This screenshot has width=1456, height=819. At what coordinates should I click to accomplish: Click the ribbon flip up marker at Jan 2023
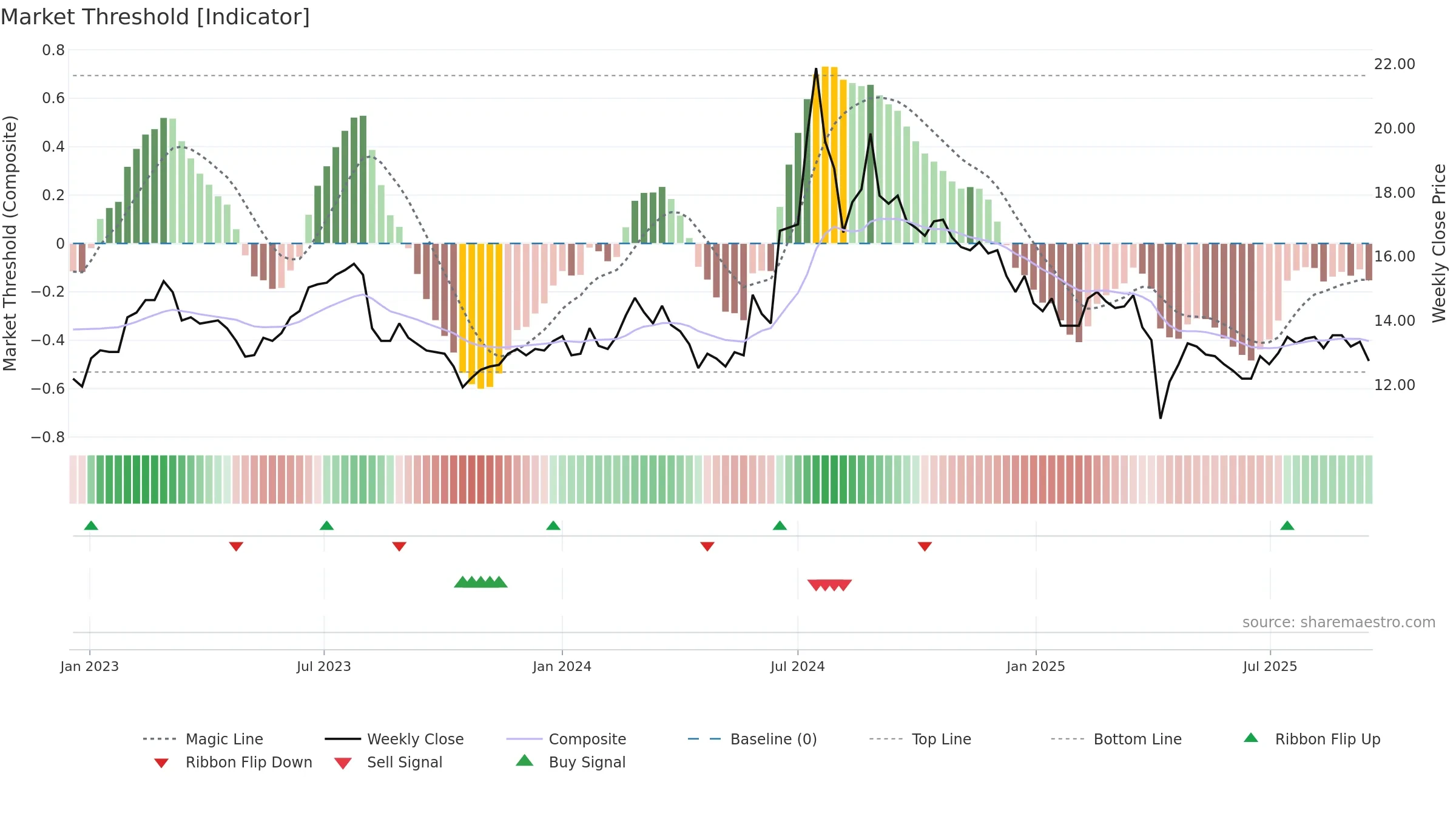(x=91, y=525)
